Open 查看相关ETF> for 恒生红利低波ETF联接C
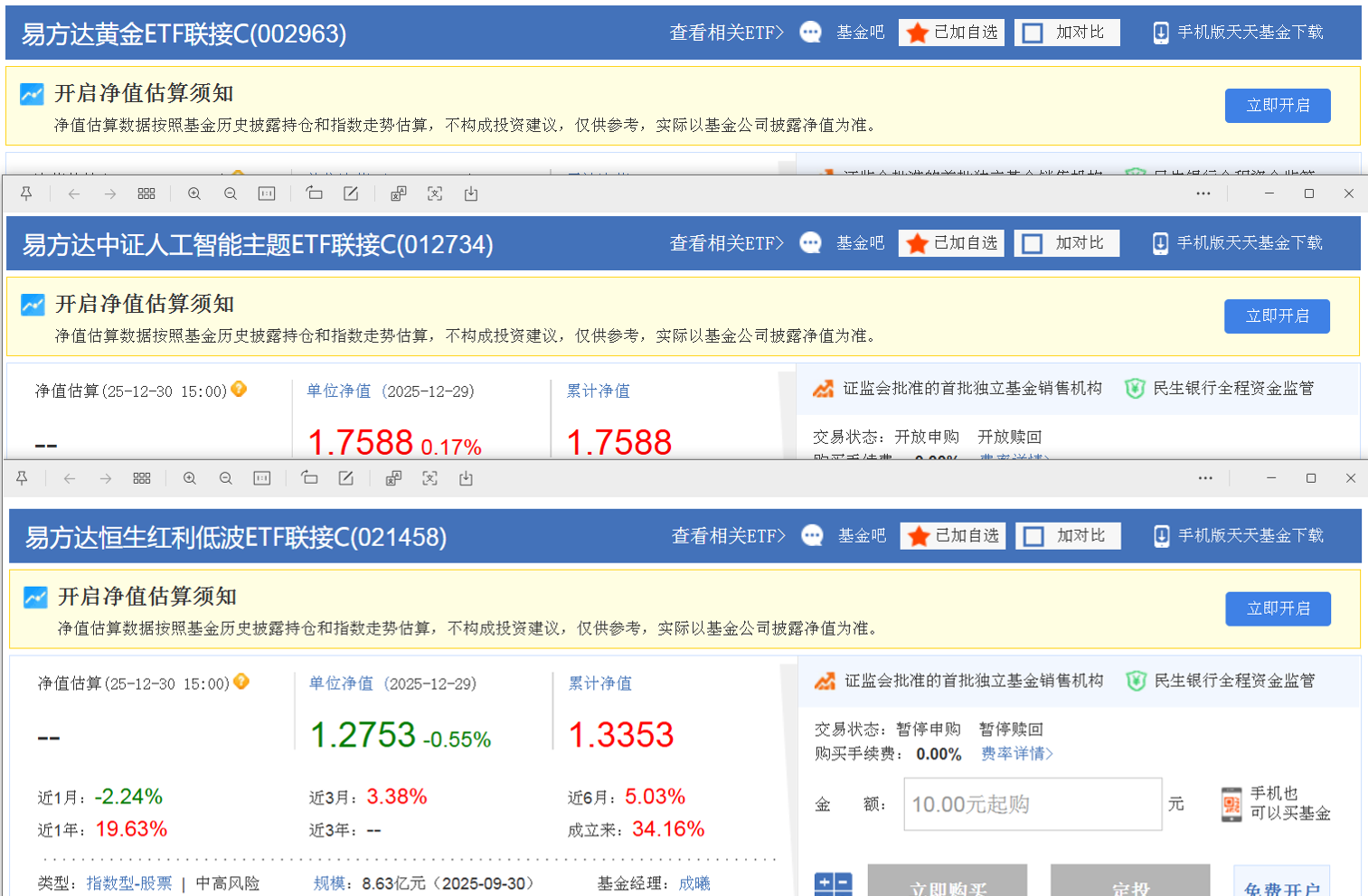The image size is (1368, 896). click(x=729, y=536)
